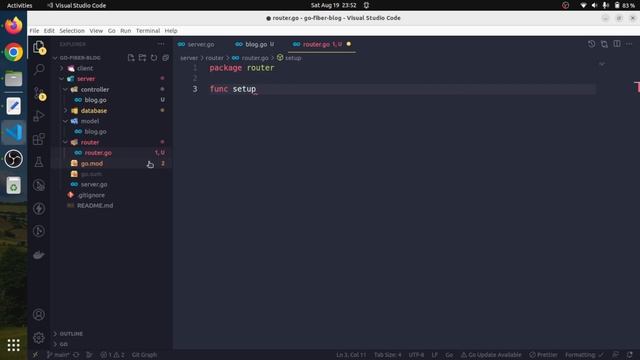This screenshot has width=640, height=360.
Task: Split the editor to the right
Action: coord(617,44)
